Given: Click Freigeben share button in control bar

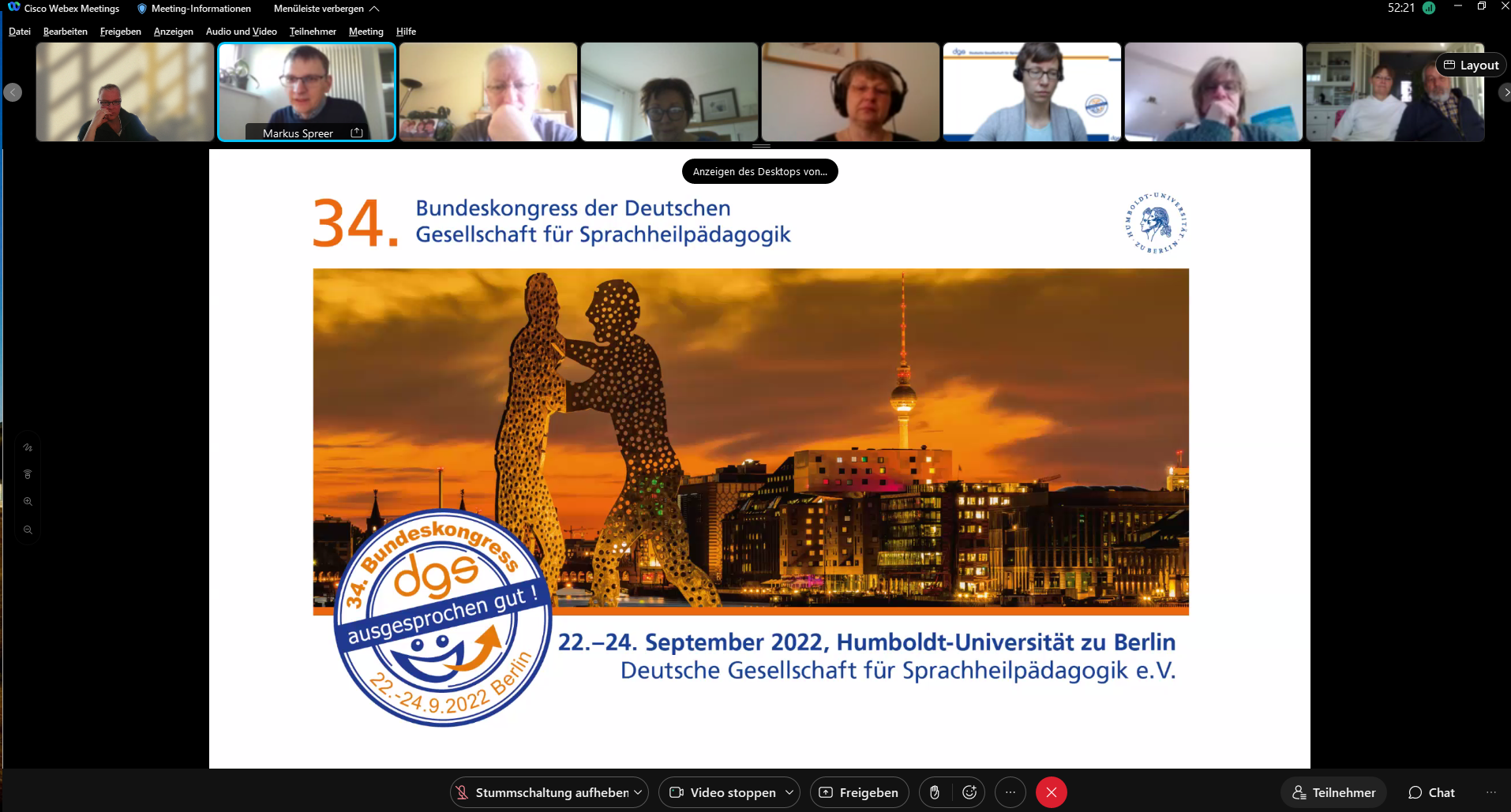Looking at the screenshot, I should [859, 792].
